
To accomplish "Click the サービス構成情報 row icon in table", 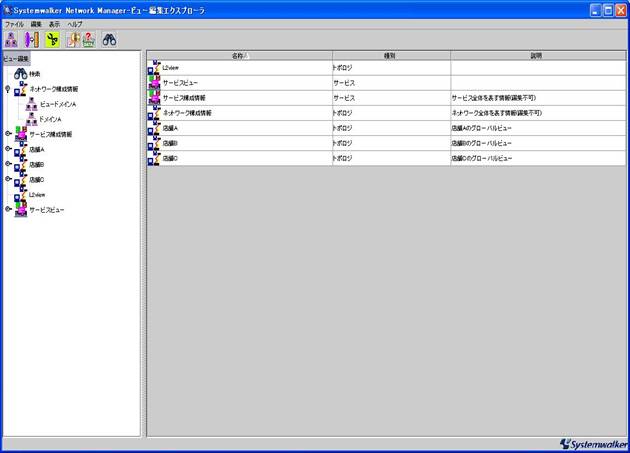I will click(154, 98).
